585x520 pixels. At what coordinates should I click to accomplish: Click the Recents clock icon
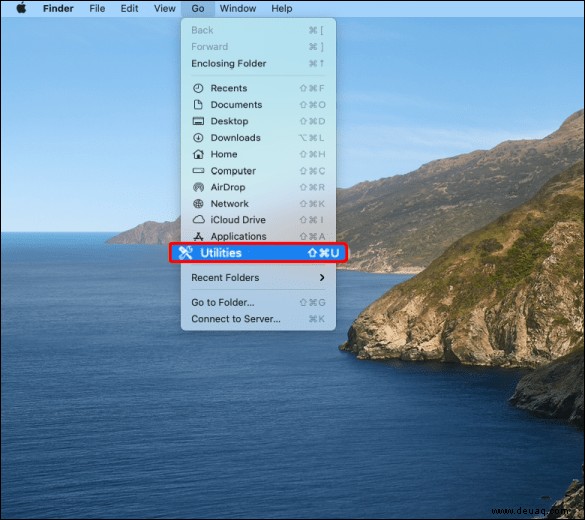[x=198, y=88]
